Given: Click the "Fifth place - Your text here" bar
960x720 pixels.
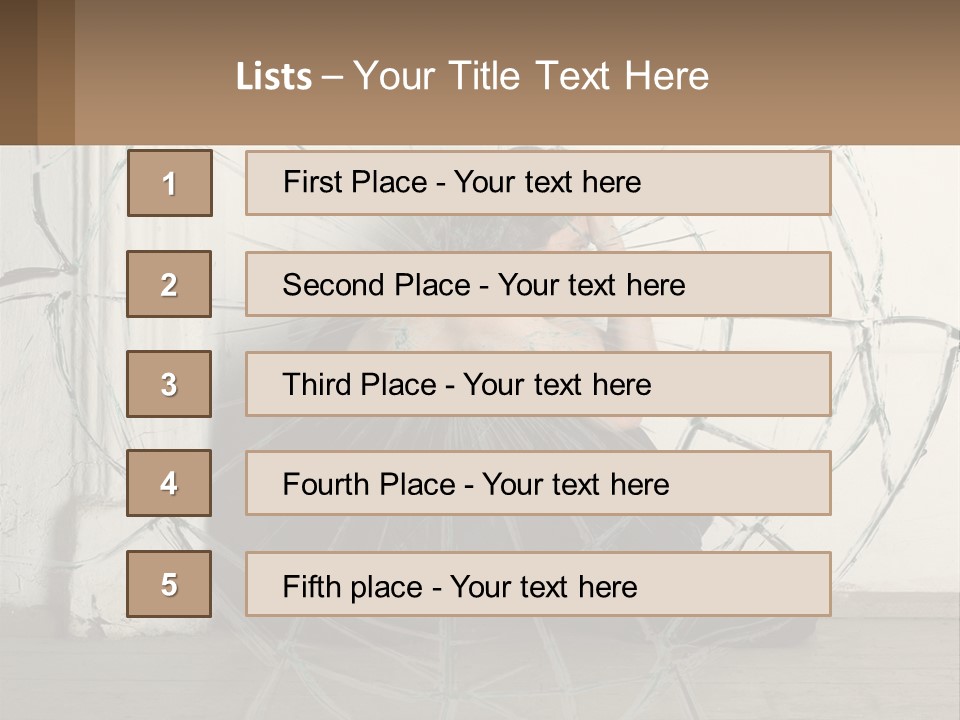Looking at the screenshot, I should click(x=538, y=585).
